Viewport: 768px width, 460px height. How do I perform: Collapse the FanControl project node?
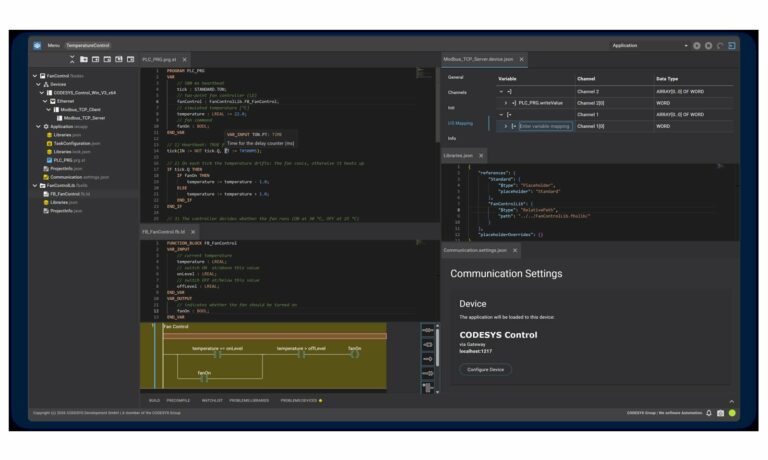[35, 76]
